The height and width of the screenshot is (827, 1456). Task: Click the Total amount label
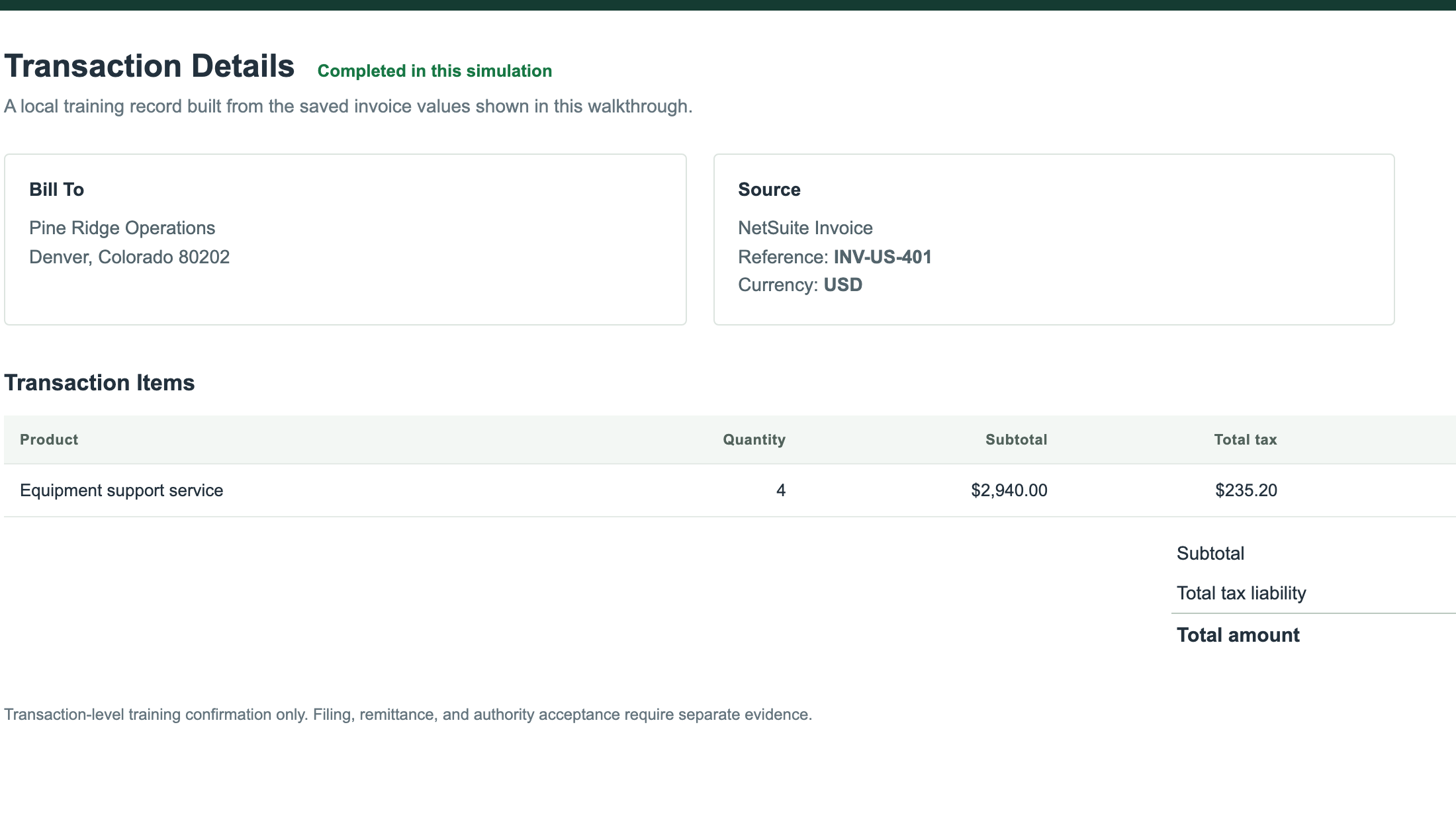pos(1238,635)
